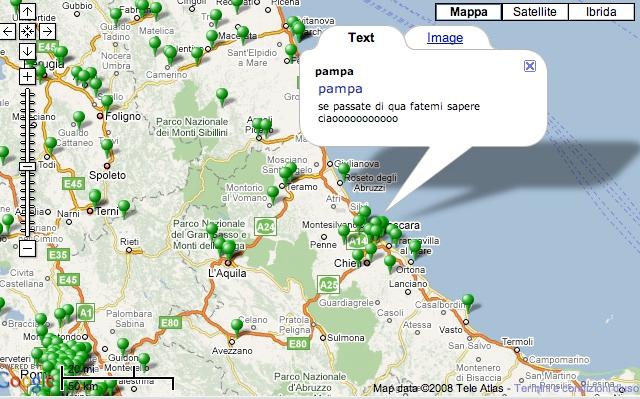This screenshot has width=640, height=399.
Task: Click the center map reset button
Action: click(27, 31)
